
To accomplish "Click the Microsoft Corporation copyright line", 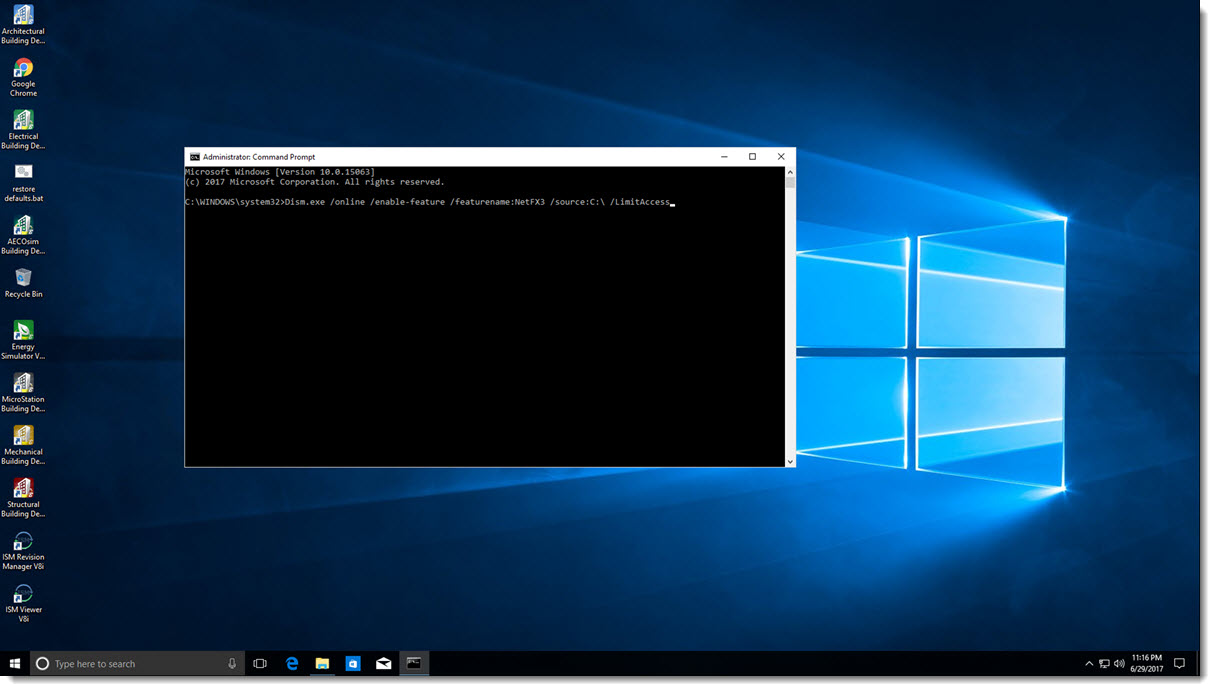I will coord(315,182).
